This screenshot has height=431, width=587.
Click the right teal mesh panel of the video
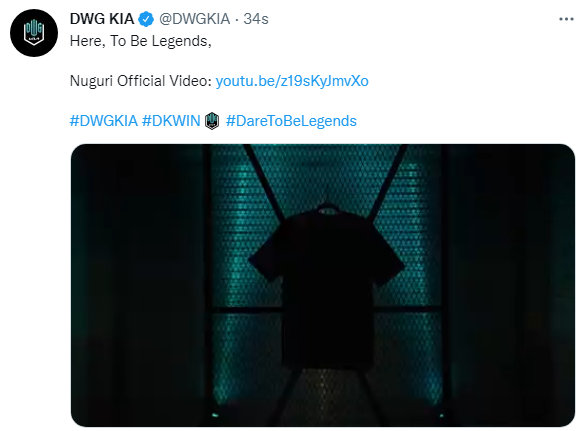pyautogui.click(x=410, y=270)
